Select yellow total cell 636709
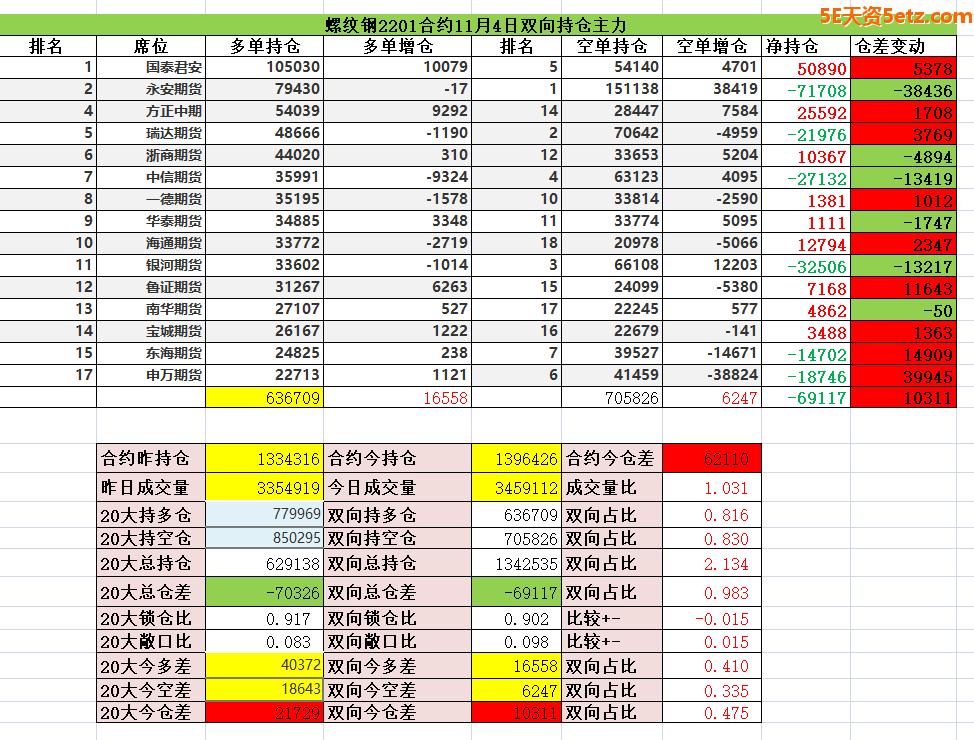 [x=265, y=398]
